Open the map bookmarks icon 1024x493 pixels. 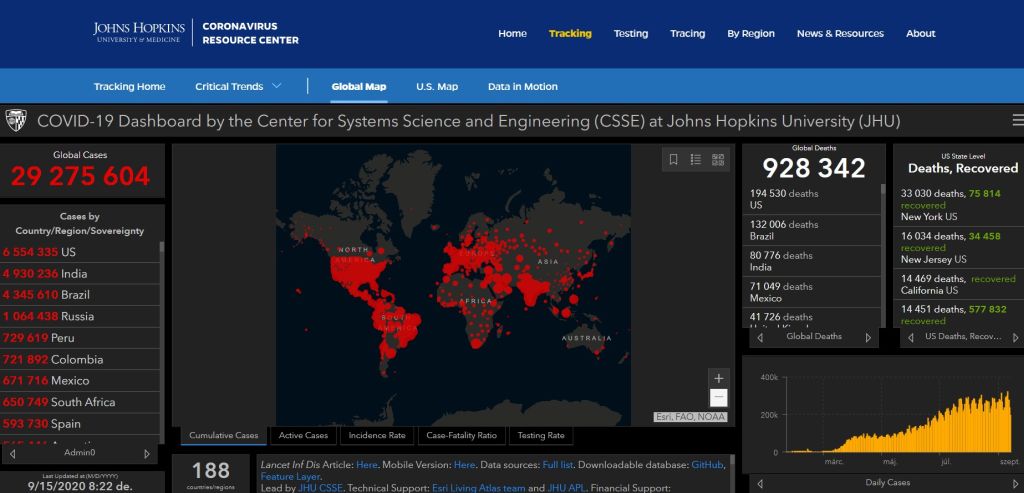[x=673, y=159]
